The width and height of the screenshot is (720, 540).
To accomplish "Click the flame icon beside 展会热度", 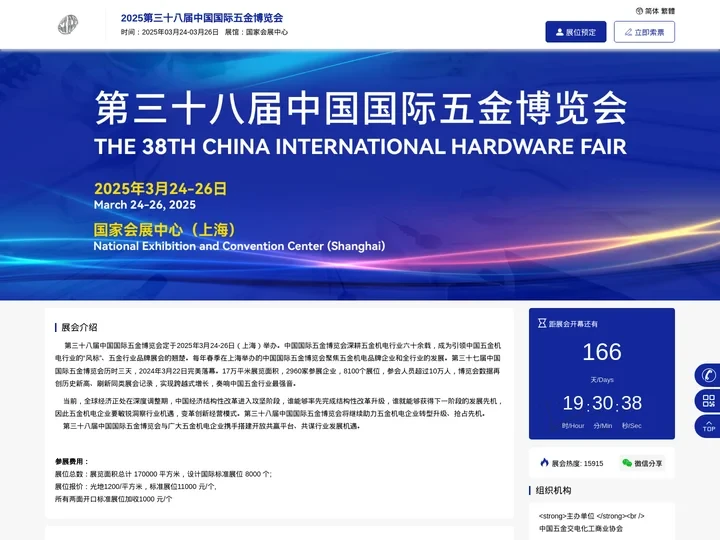I will [545, 462].
